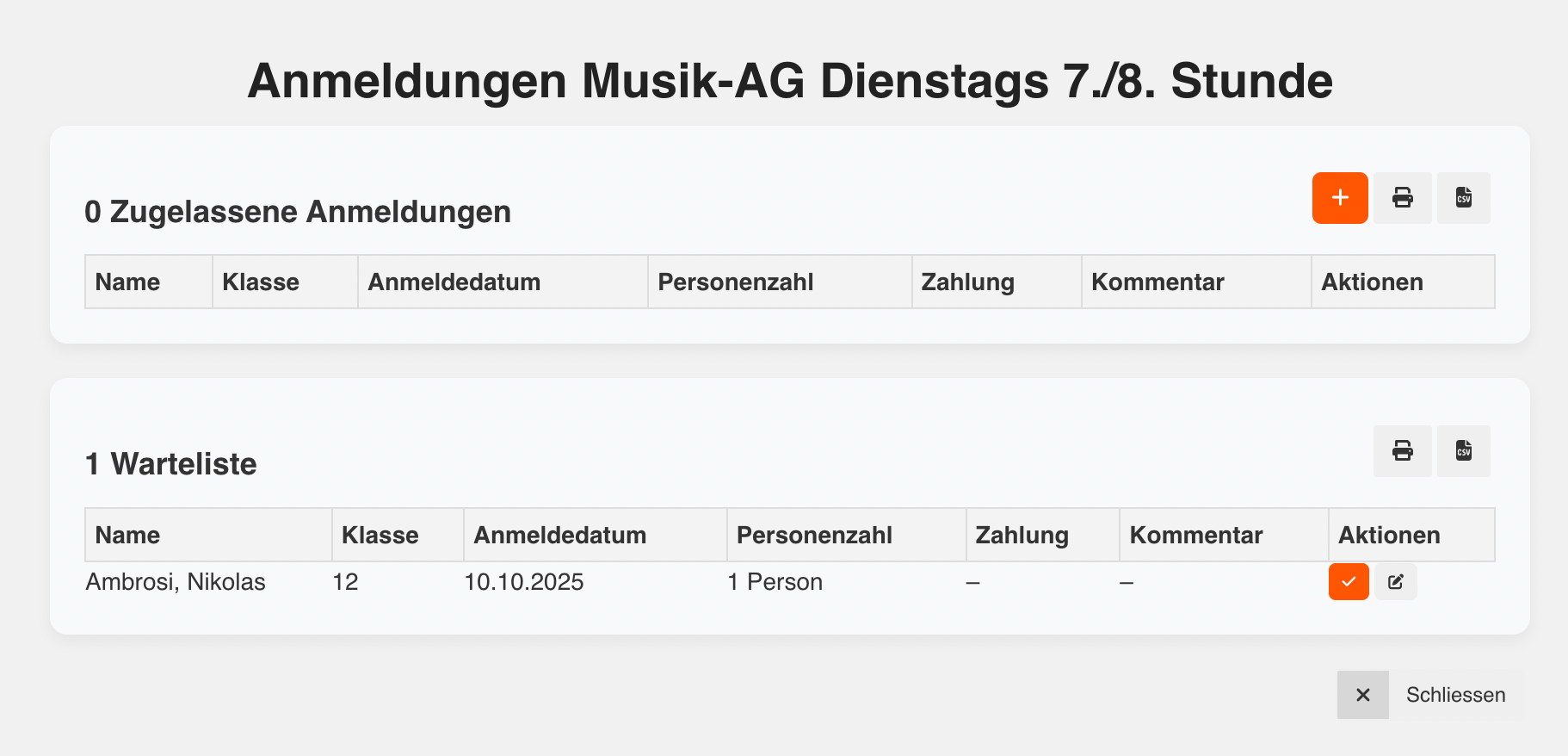Image resolution: width=1568 pixels, height=756 pixels.
Task: Click Name column header in Warteliste table
Action: coord(127,536)
